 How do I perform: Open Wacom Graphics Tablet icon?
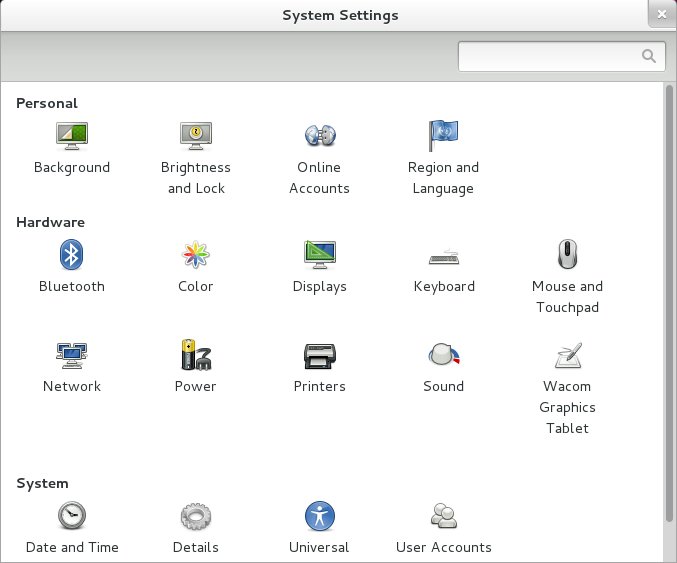pos(568,355)
